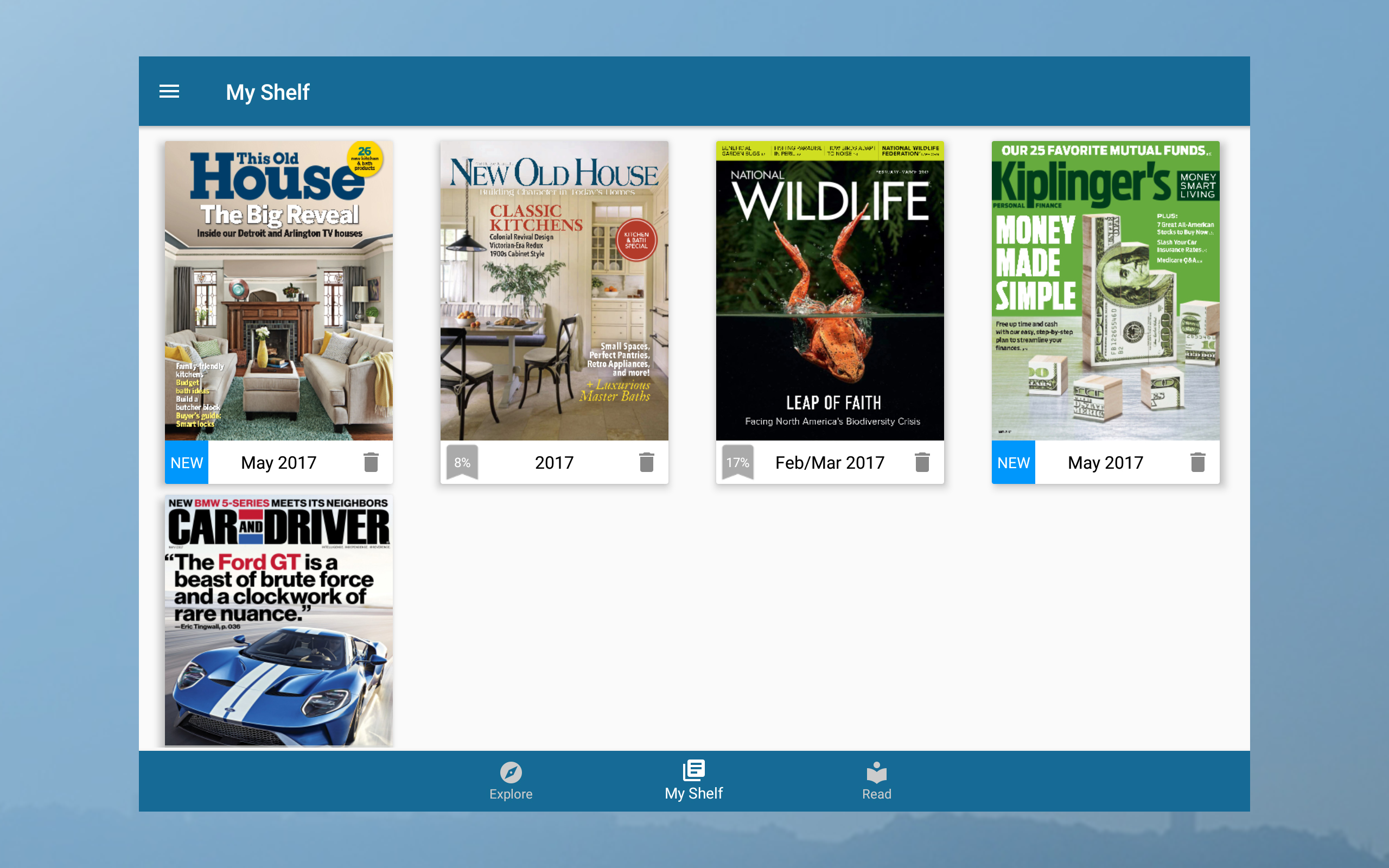Click the NEW badge on Kiplinger's

pos(1013,462)
